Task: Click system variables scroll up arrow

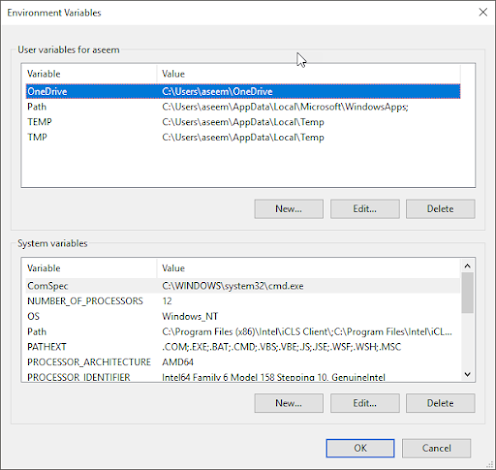Action: point(467,266)
